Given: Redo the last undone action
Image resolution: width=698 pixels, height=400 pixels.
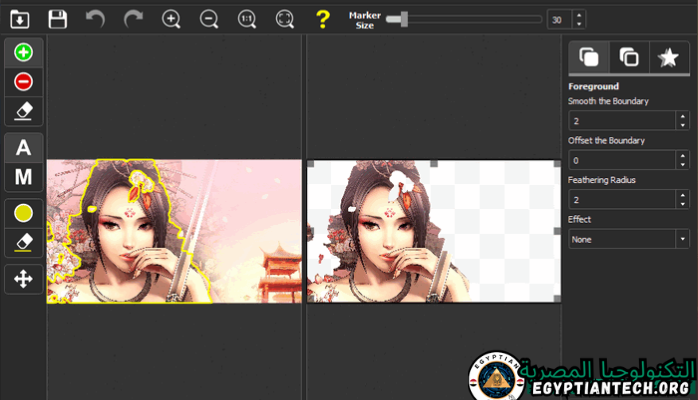Looking at the screenshot, I should (x=132, y=18).
